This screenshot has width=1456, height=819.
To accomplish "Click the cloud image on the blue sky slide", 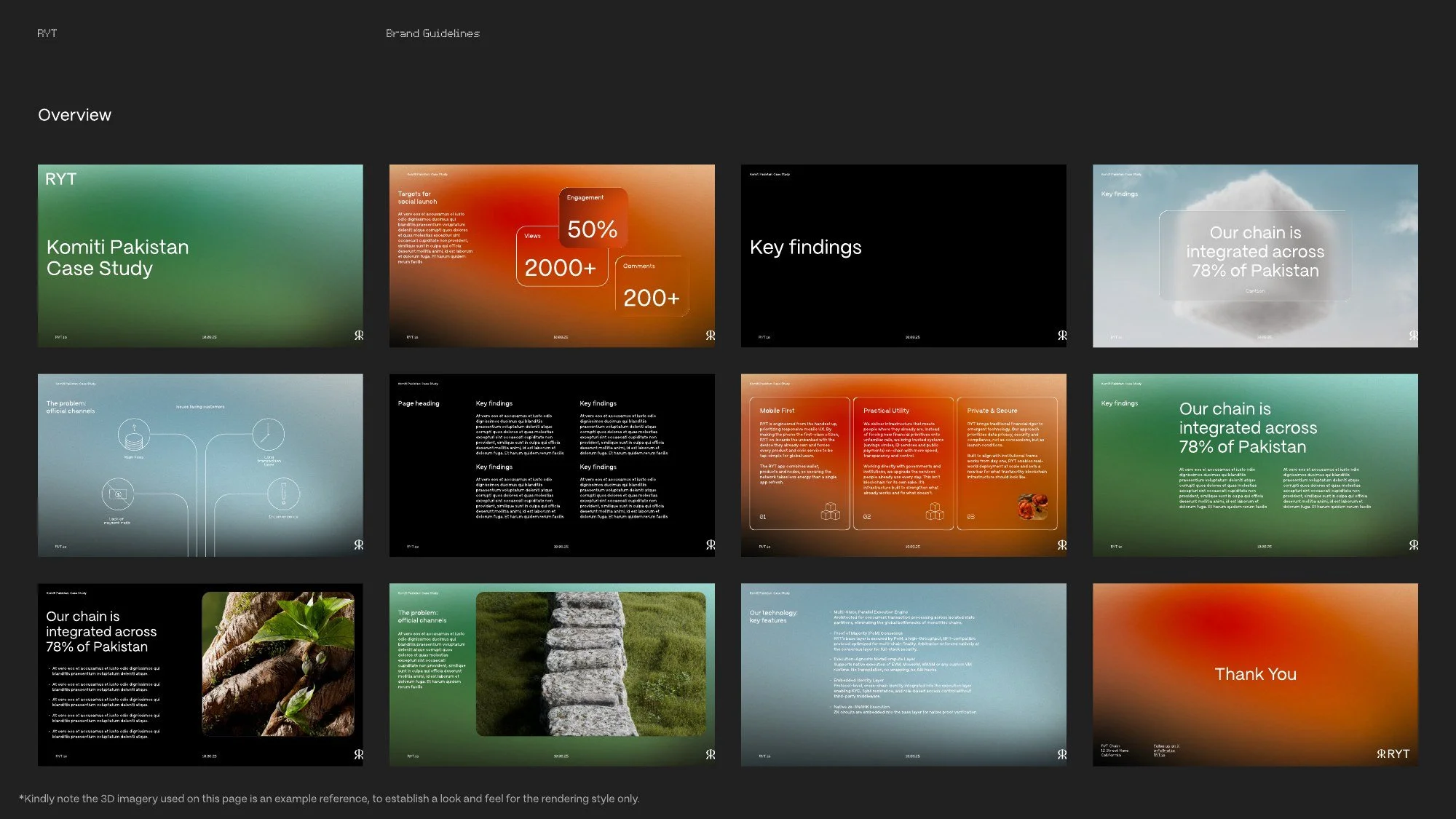I will pos(1255,255).
